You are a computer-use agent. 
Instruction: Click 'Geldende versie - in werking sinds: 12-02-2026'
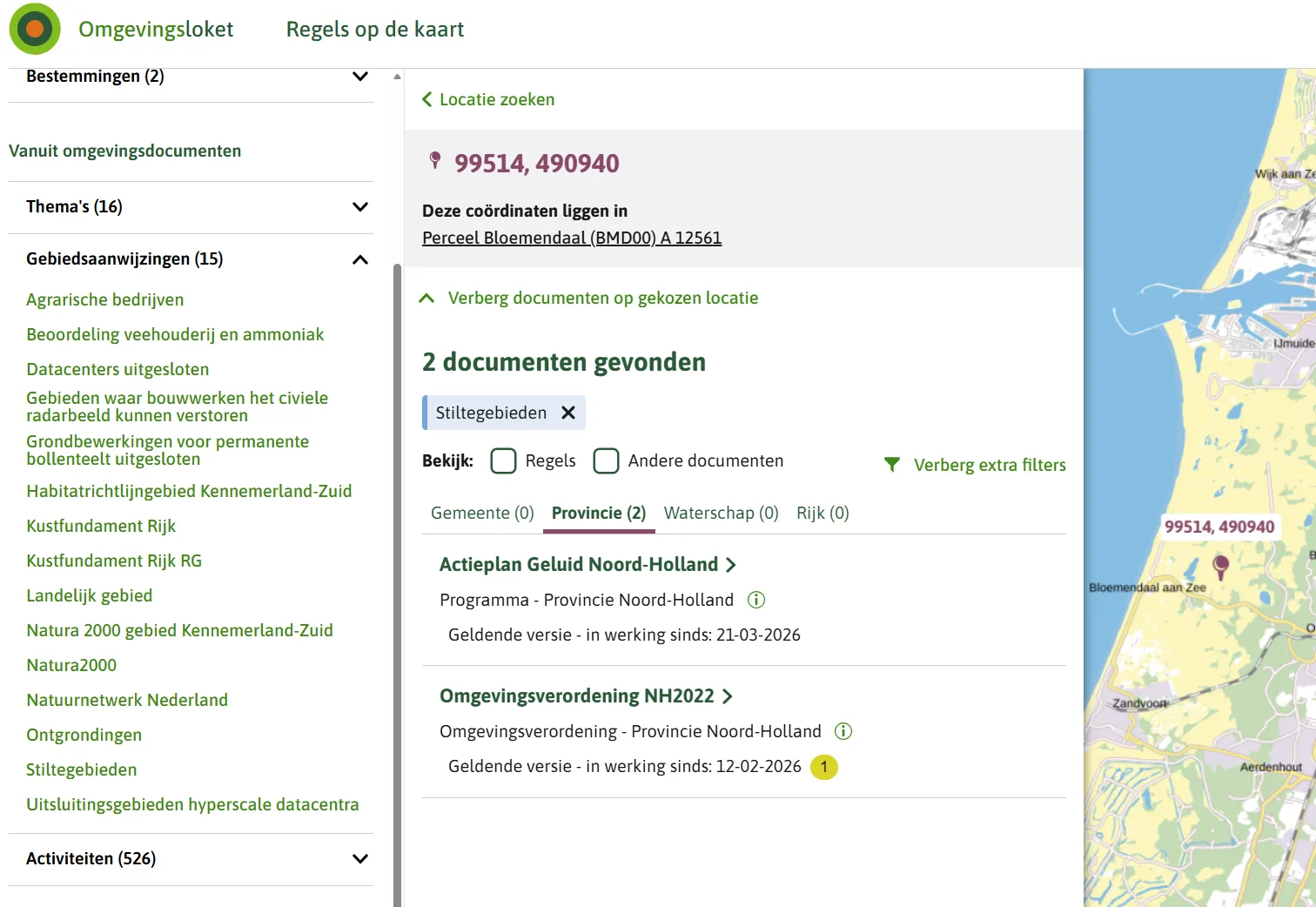pos(625,766)
